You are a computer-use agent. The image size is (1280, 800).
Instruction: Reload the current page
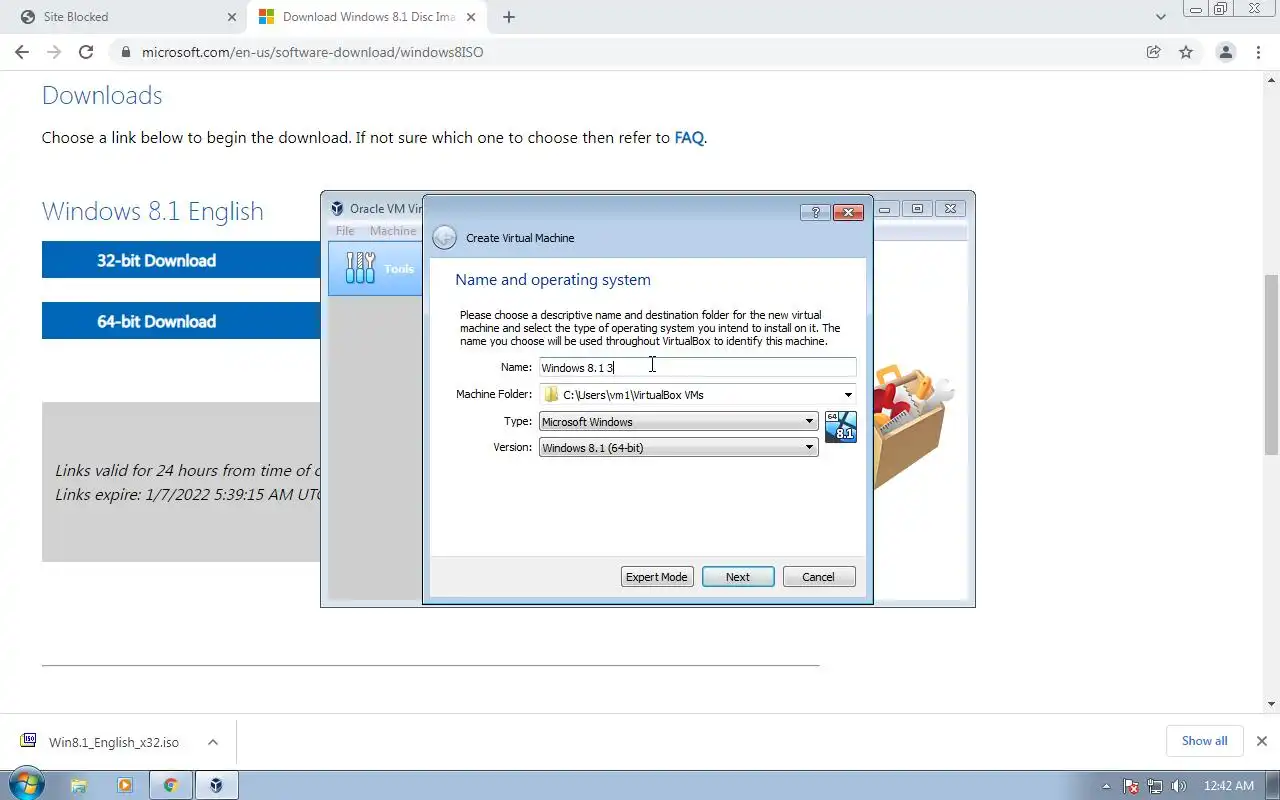tap(86, 52)
